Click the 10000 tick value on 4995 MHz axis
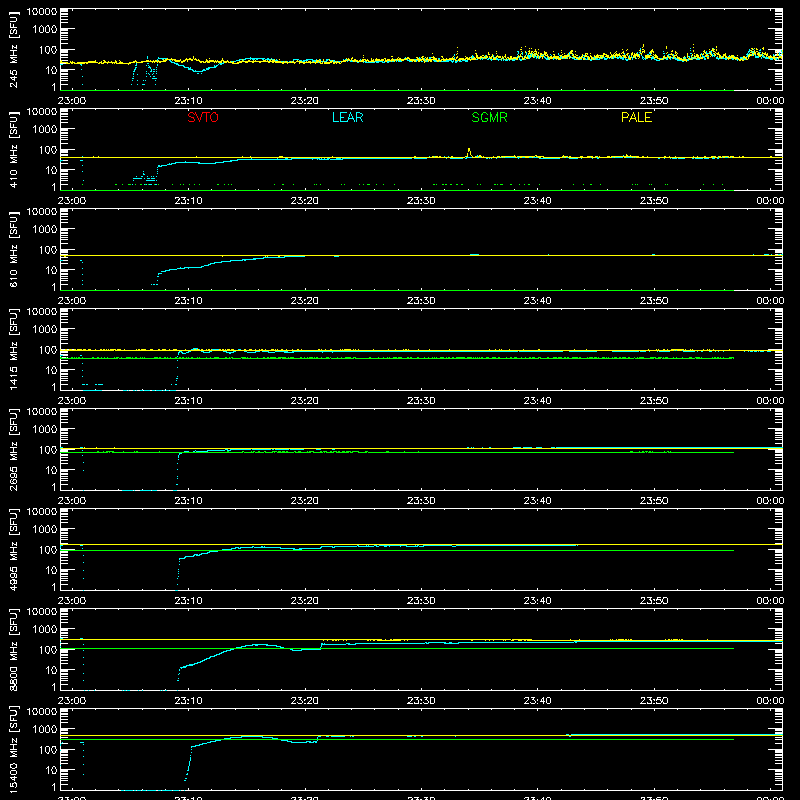The height and width of the screenshot is (800, 800). [42, 512]
